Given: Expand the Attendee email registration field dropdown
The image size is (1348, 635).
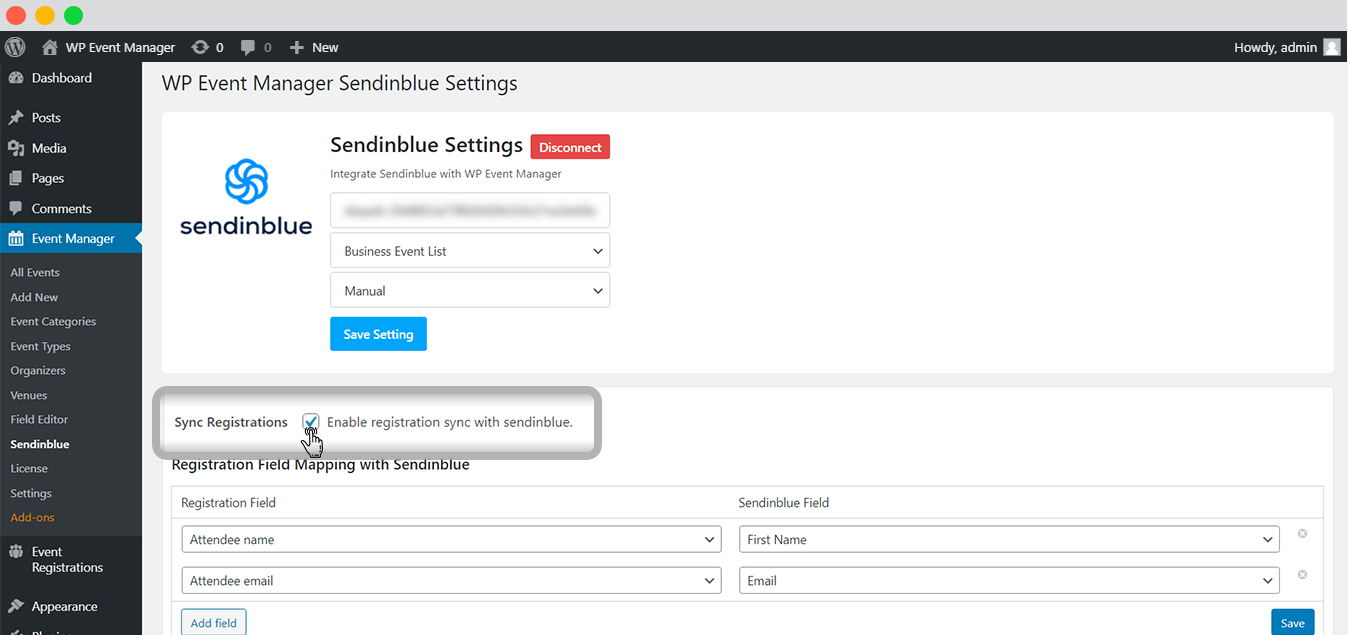Looking at the screenshot, I should 451,581.
